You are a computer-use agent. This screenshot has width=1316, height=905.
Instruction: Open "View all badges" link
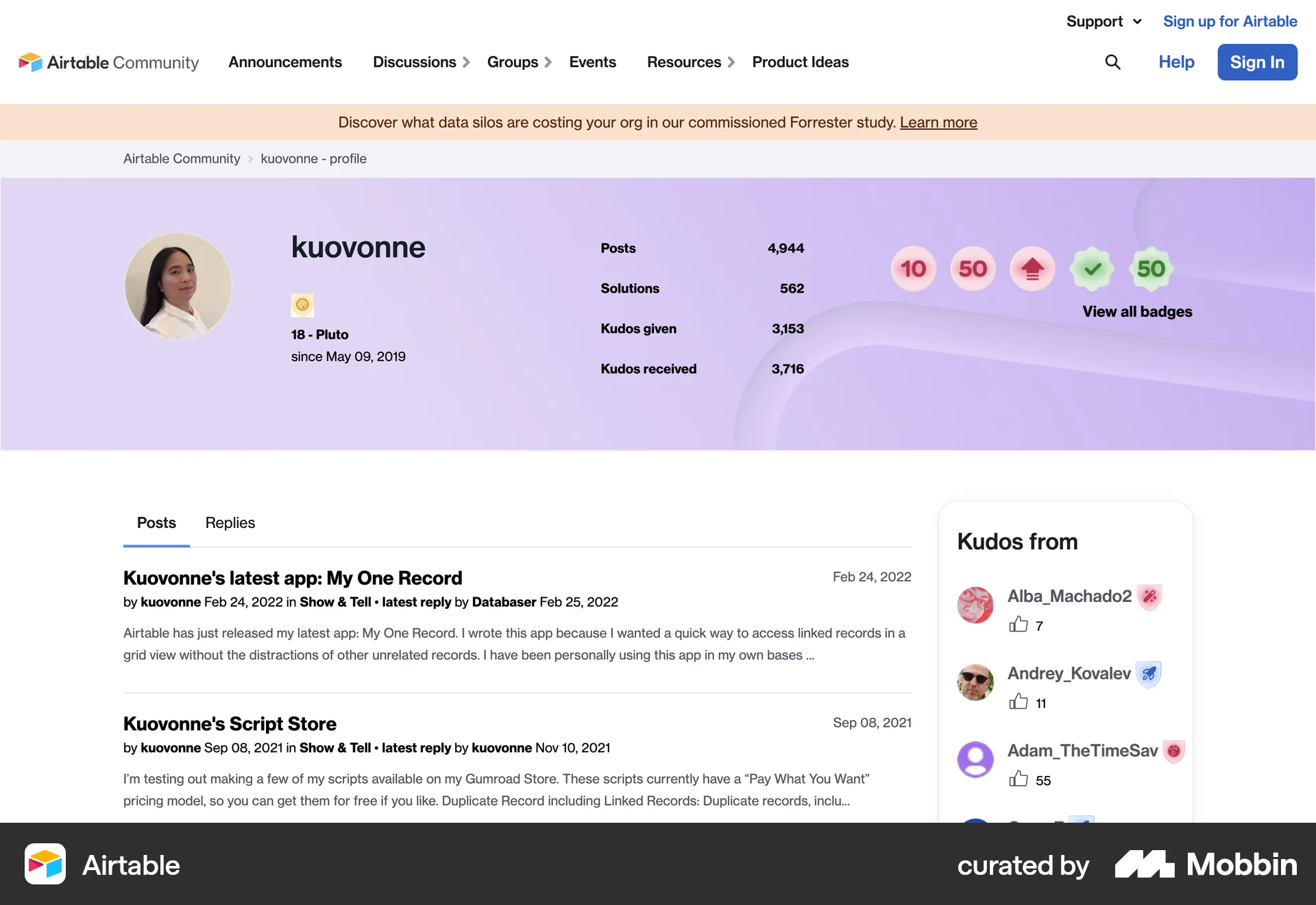(x=1136, y=311)
